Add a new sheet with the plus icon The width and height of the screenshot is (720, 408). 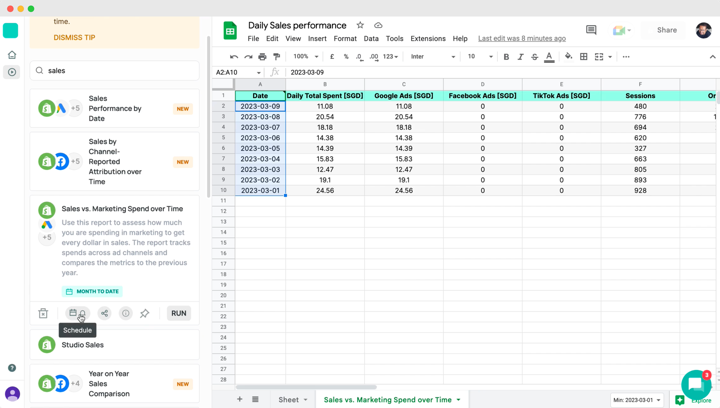coord(240,399)
